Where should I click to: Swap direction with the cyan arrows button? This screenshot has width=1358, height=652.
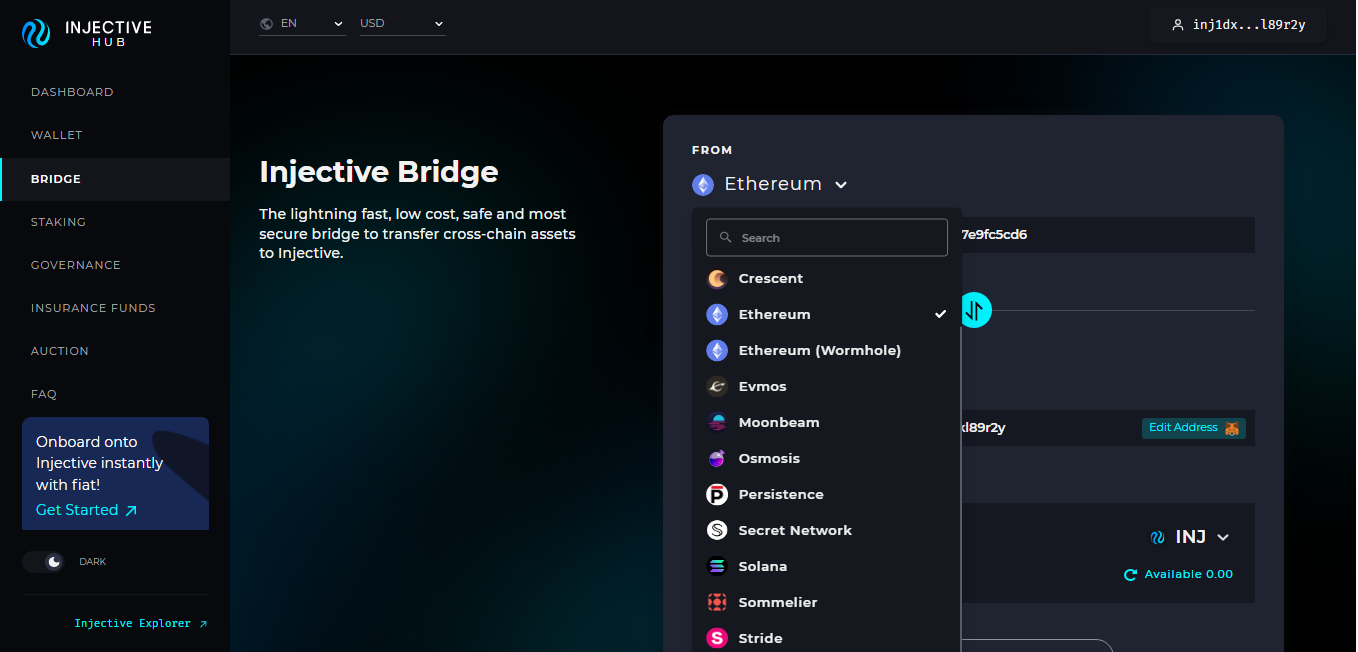point(975,310)
